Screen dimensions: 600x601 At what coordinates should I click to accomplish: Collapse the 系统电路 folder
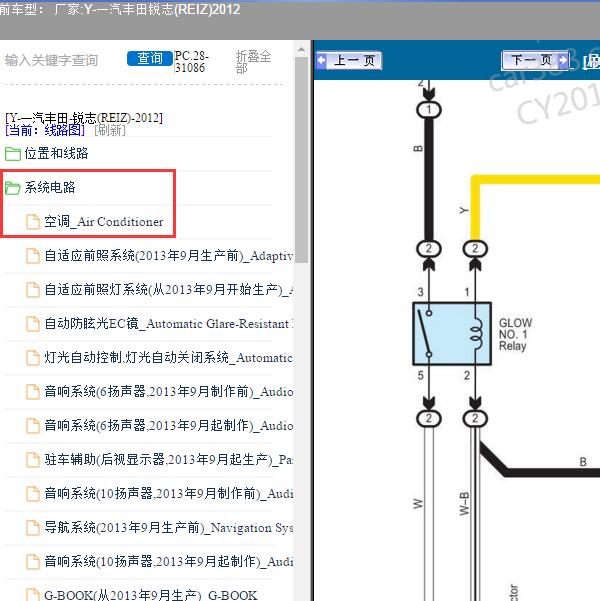click(x=50, y=187)
